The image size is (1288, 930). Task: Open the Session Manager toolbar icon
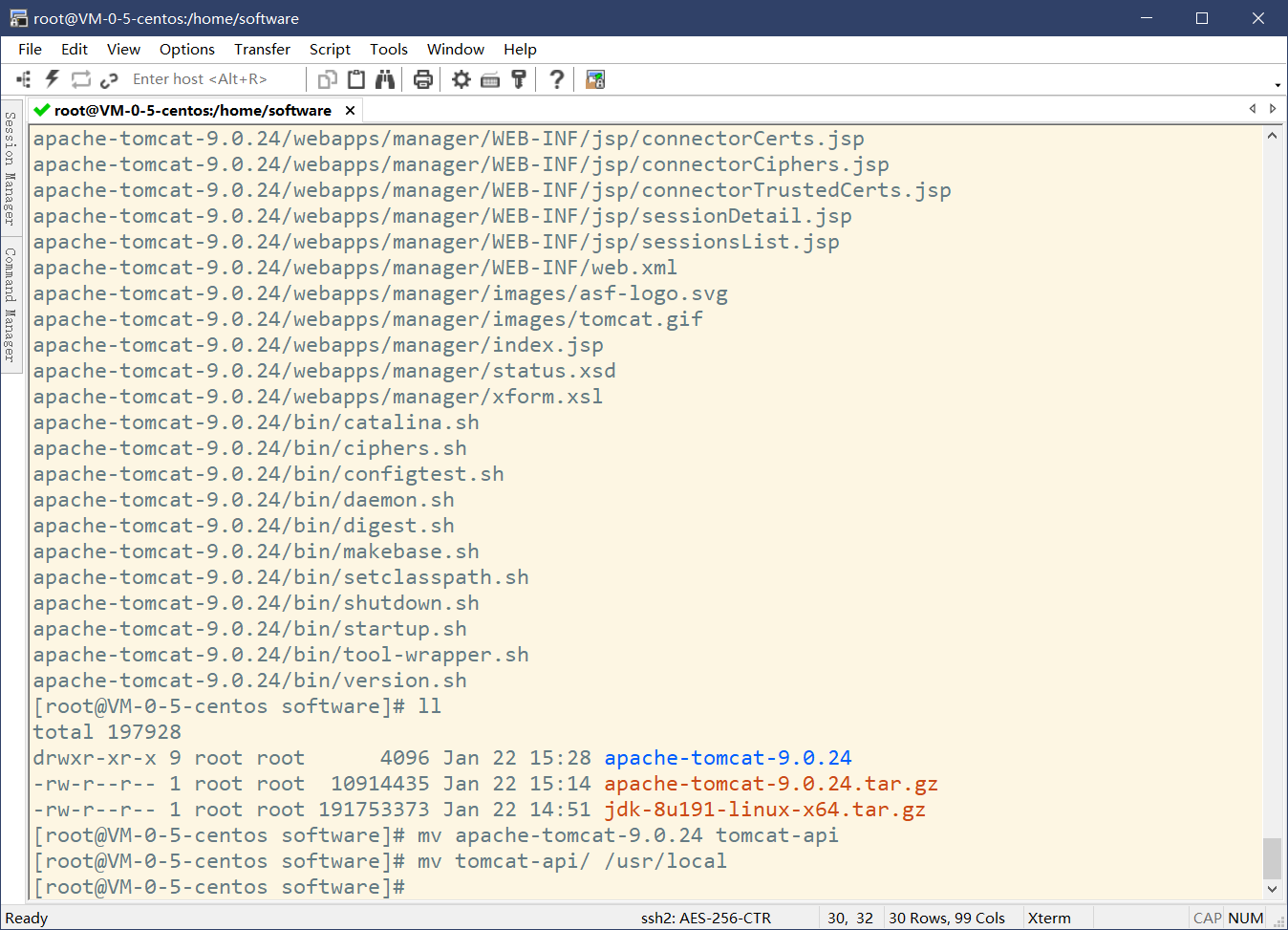click(24, 79)
